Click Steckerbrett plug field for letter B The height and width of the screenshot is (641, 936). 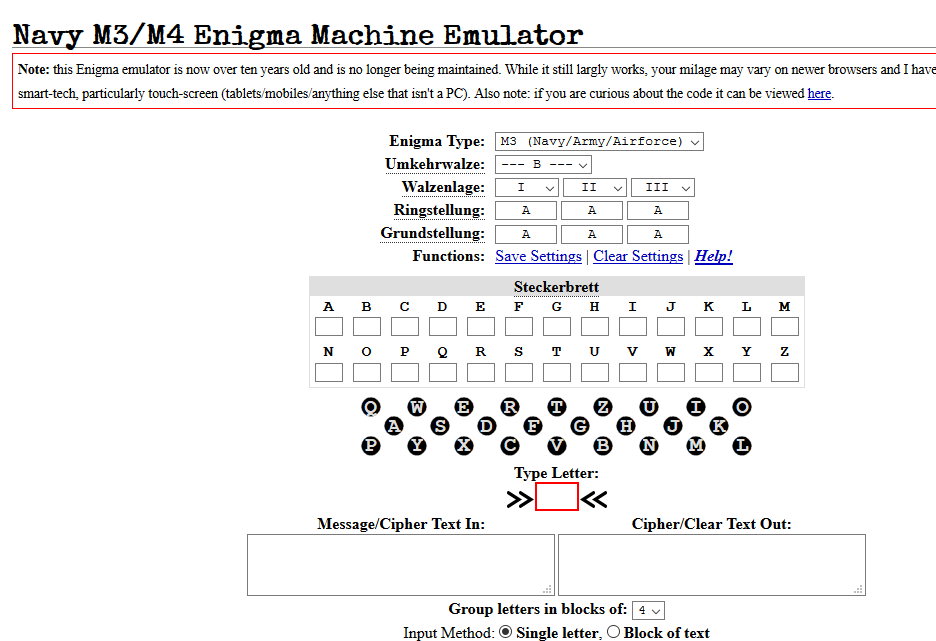tap(367, 326)
